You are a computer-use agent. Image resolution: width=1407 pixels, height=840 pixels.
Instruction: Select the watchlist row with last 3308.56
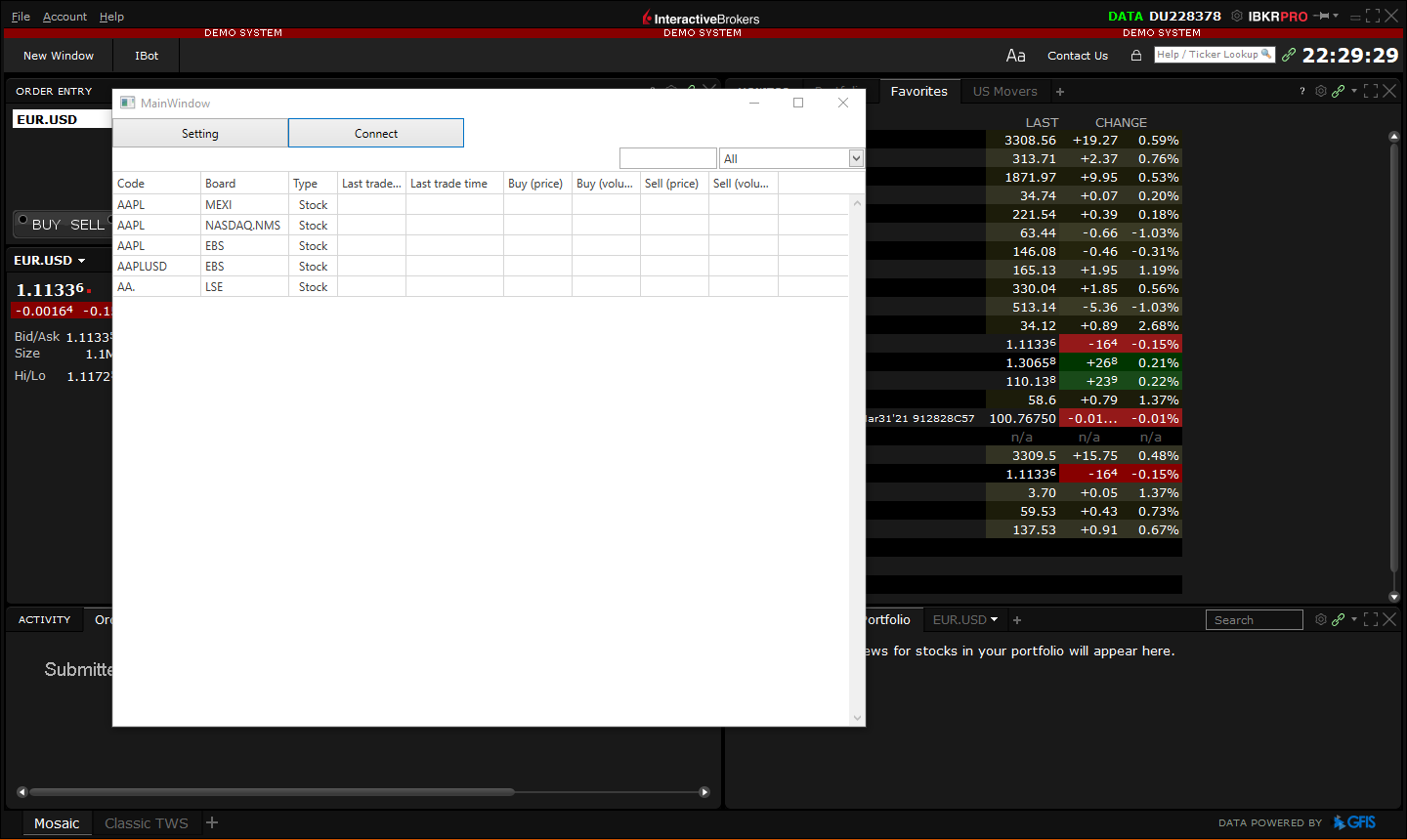(x=1024, y=140)
